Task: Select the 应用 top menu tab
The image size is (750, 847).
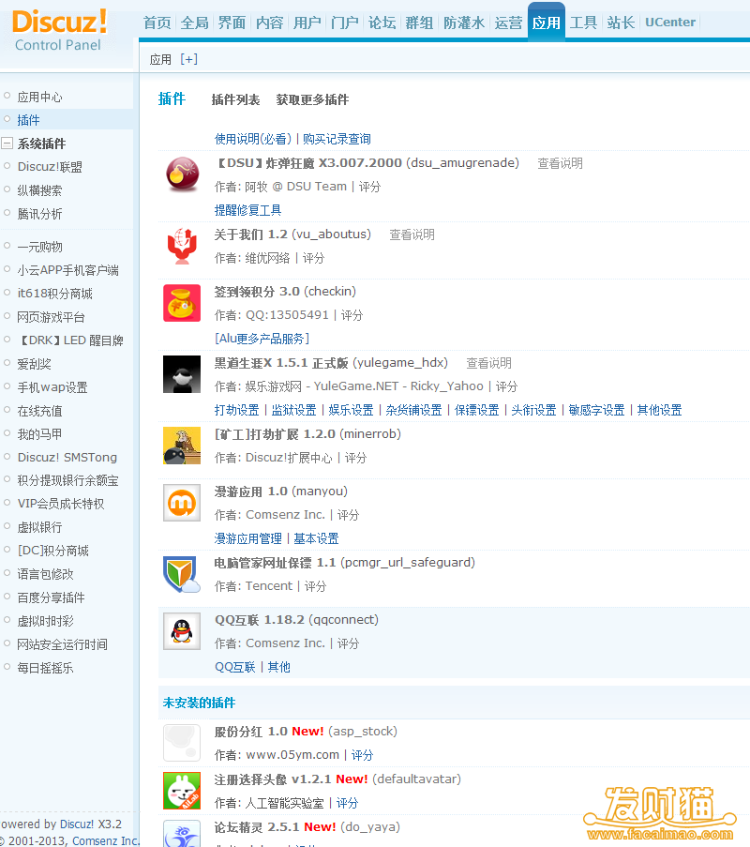Action: [x=546, y=23]
